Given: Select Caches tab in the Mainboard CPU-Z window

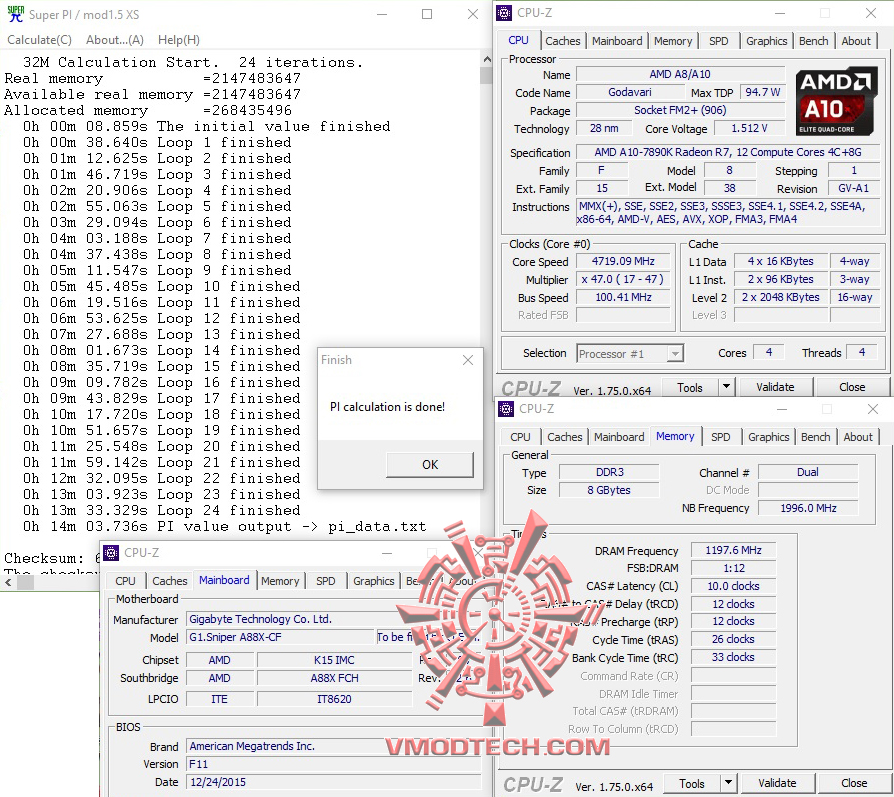Looking at the screenshot, I should [x=170, y=581].
